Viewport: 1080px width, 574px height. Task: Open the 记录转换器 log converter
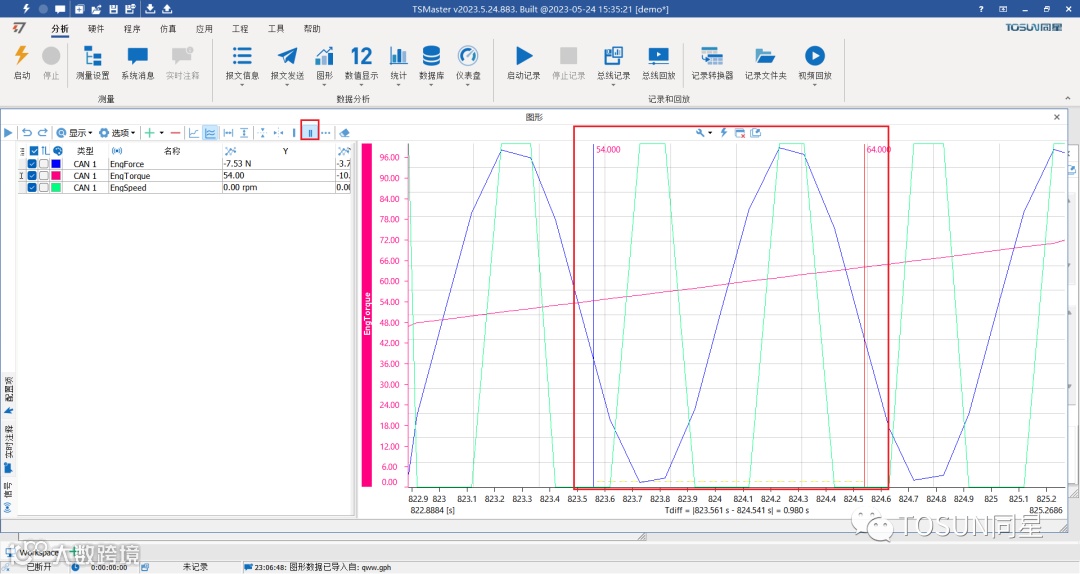pos(712,57)
